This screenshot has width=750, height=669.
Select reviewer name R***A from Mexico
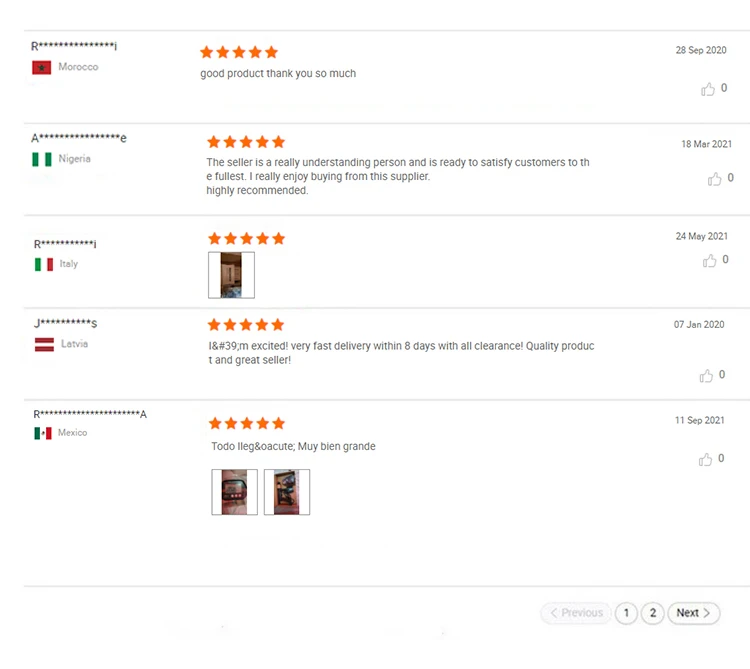(x=90, y=414)
